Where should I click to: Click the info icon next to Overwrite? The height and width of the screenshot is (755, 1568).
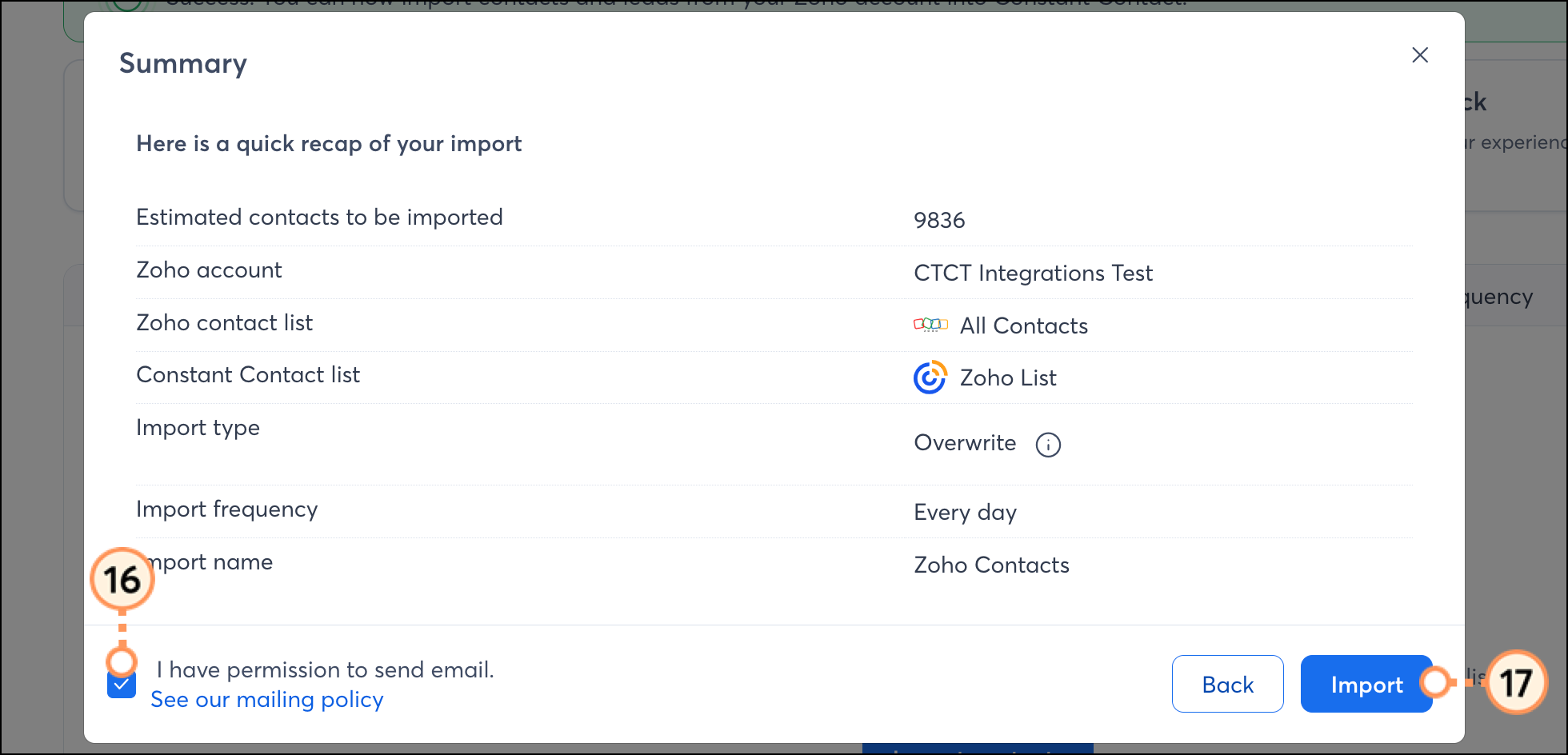[x=1048, y=445]
